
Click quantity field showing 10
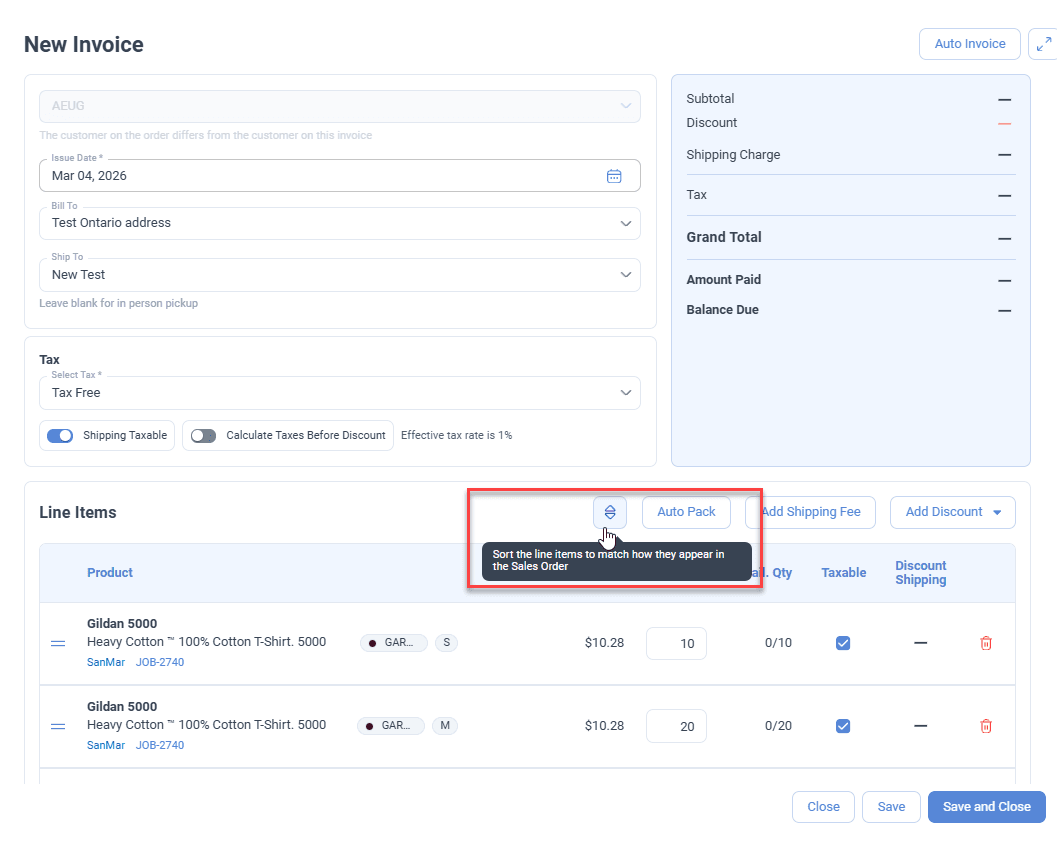coord(677,643)
